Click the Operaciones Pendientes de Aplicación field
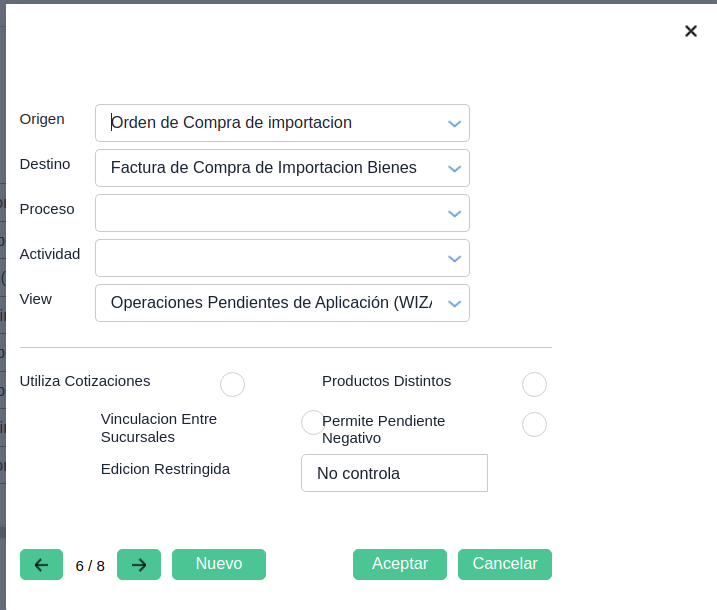 (x=272, y=303)
